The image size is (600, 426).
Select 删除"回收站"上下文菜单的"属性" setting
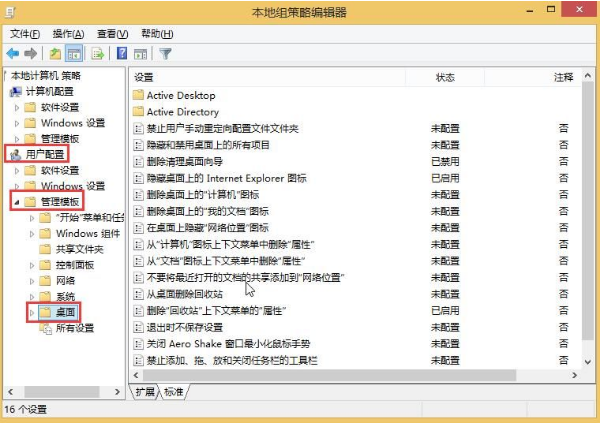click(x=216, y=310)
